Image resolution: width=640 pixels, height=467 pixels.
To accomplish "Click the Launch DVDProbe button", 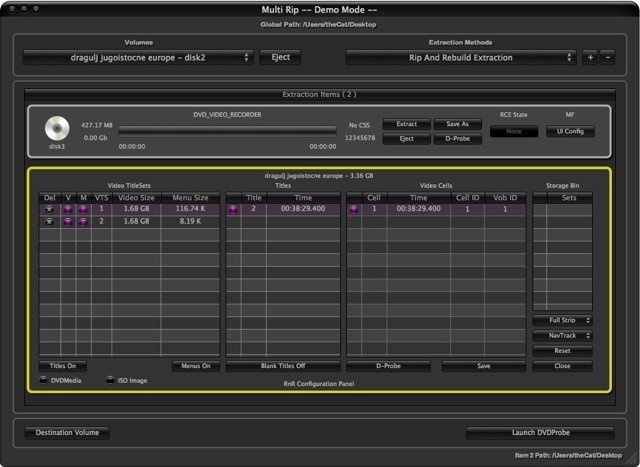I will [540, 433].
